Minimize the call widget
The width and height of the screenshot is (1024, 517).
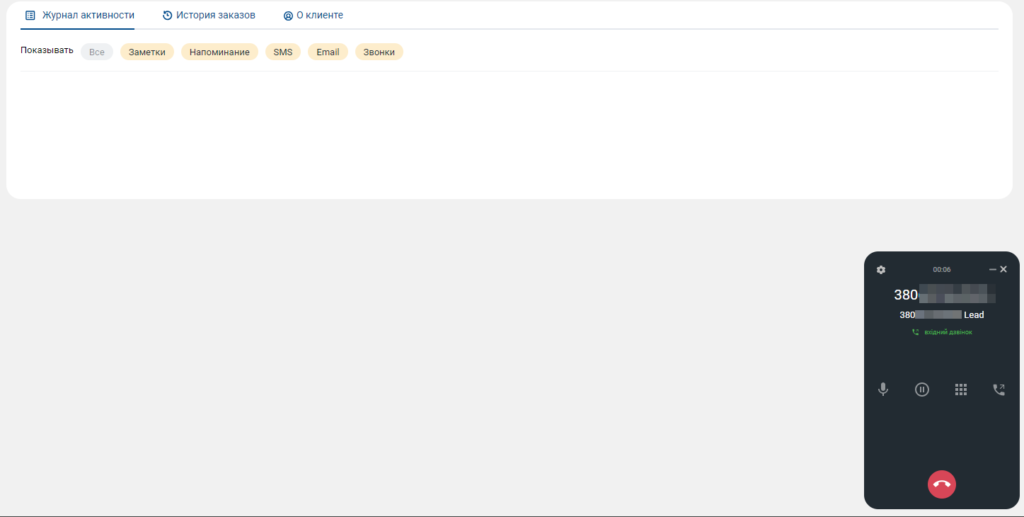coord(992,270)
